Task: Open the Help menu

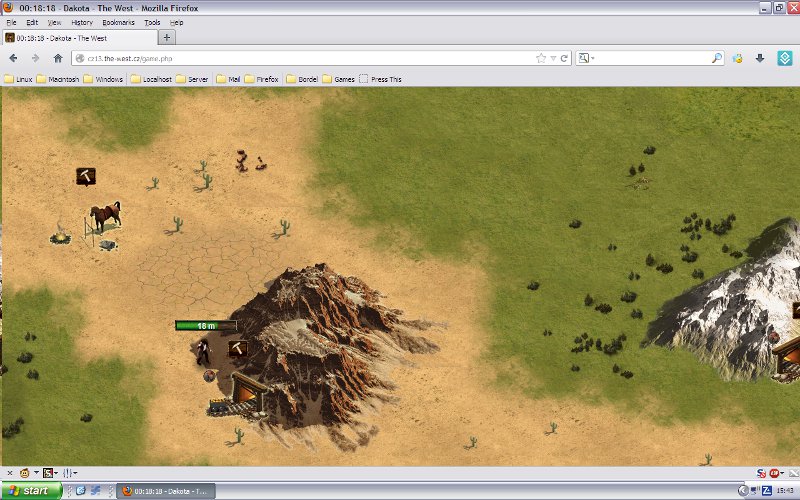Action: click(177, 22)
